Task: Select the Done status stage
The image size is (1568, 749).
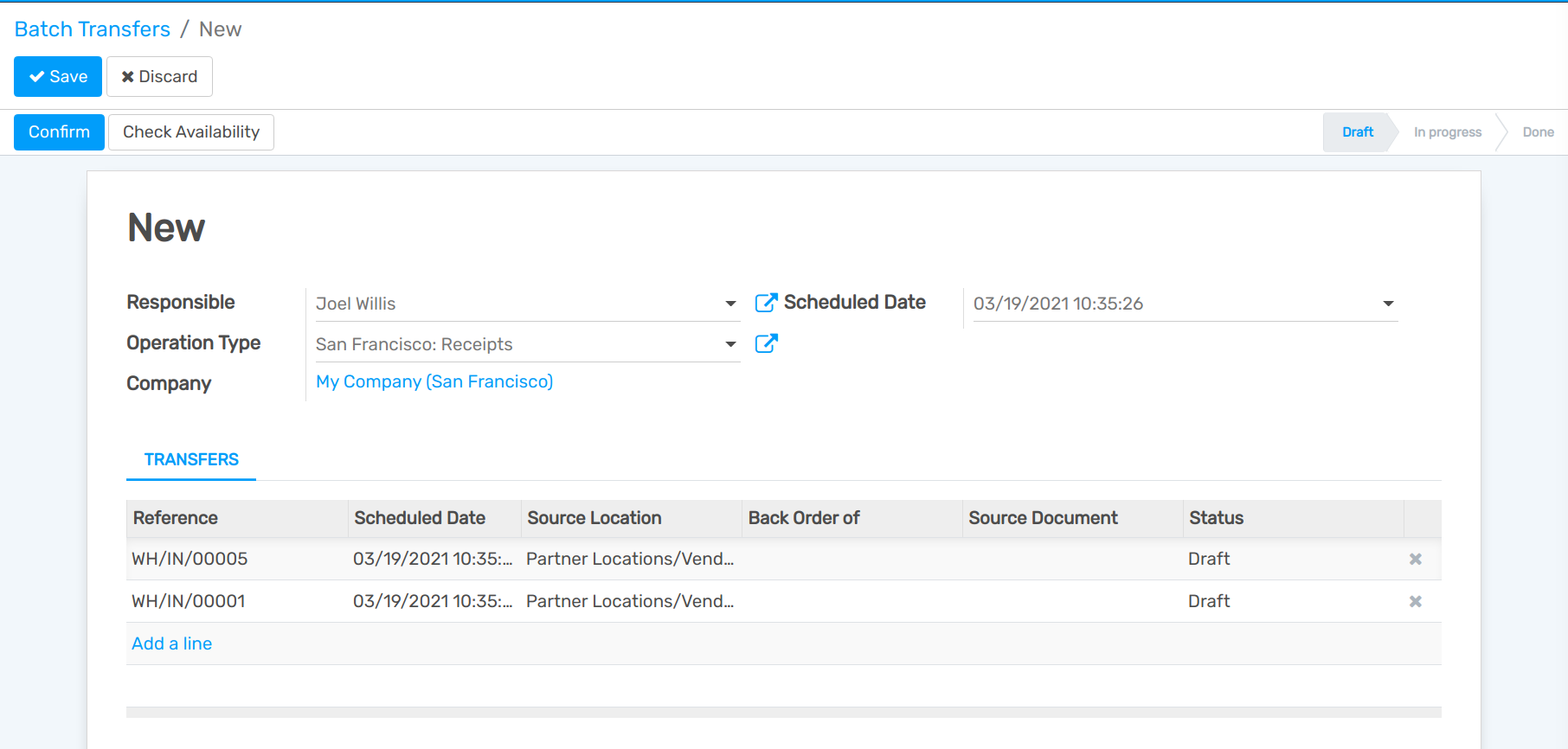Action: pyautogui.click(x=1538, y=132)
